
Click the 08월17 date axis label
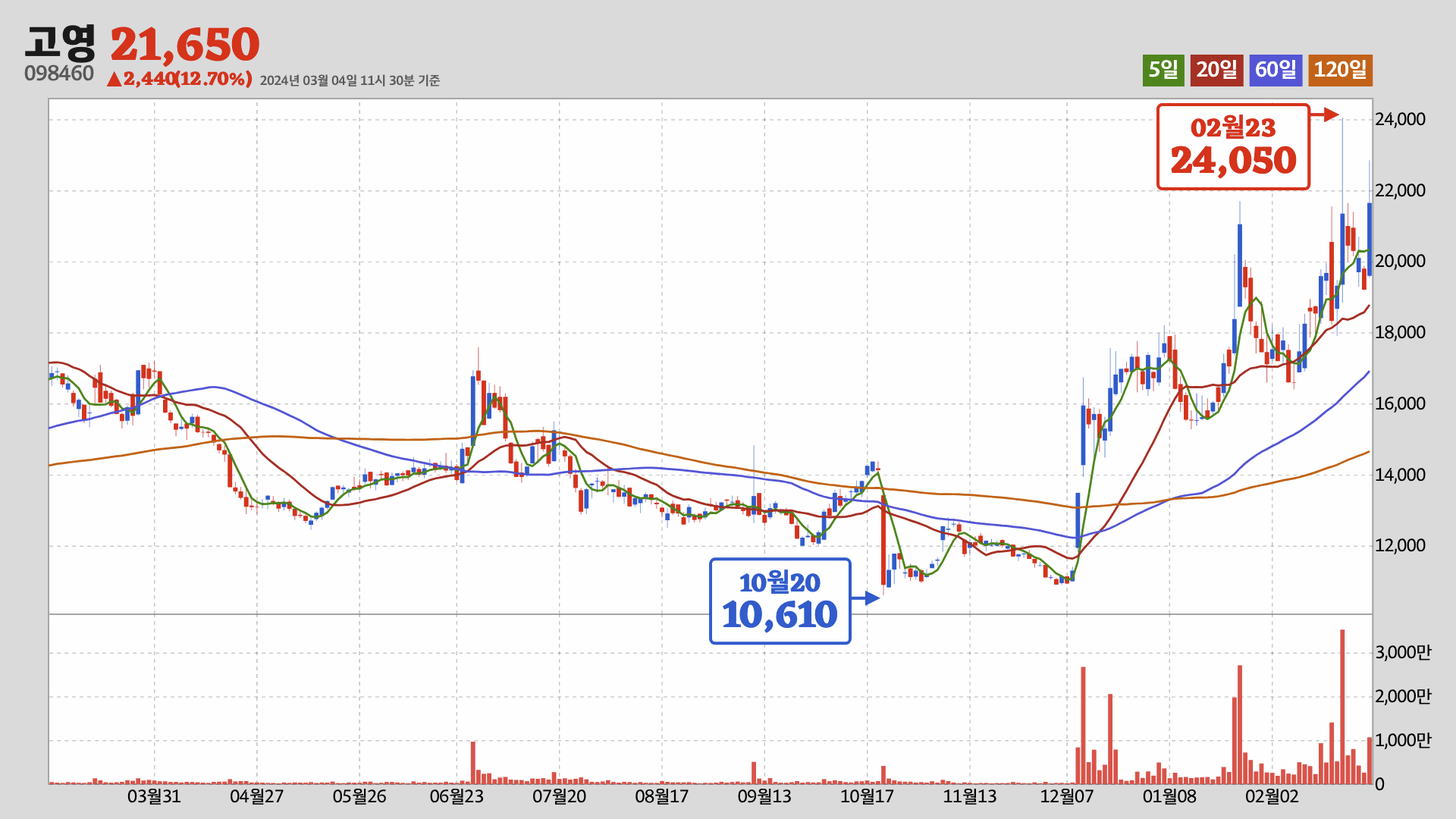(x=662, y=796)
